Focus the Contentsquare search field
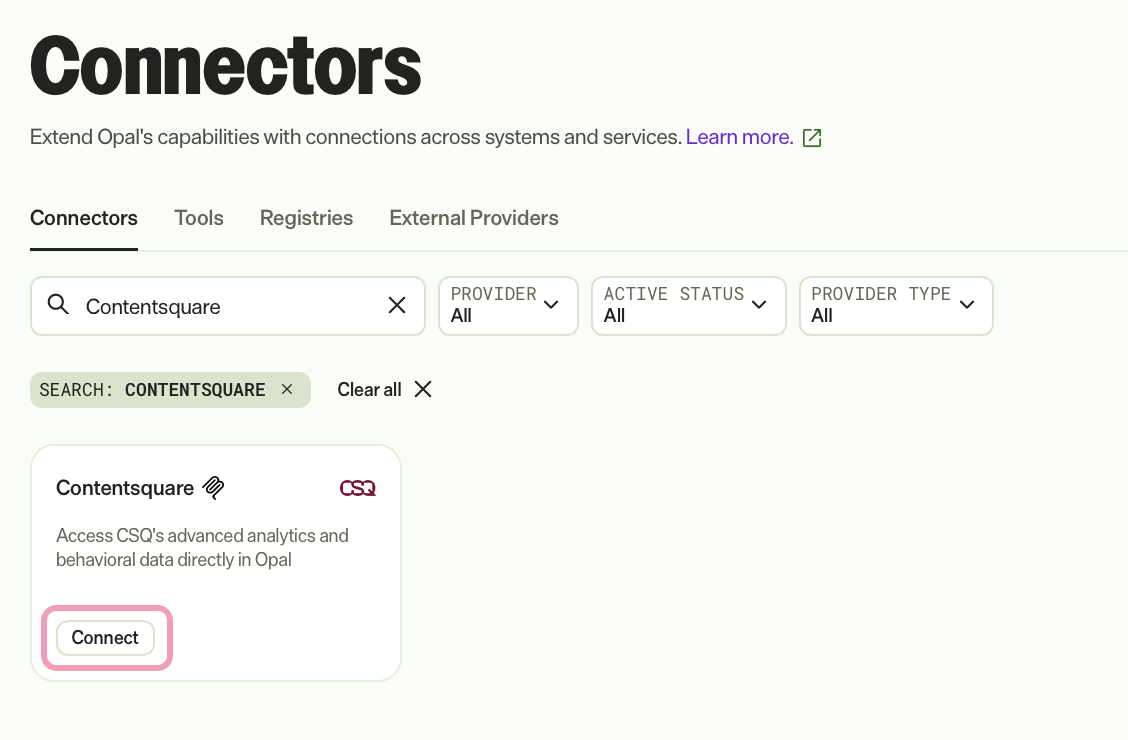Viewport: 1128px width, 740px height. [228, 306]
